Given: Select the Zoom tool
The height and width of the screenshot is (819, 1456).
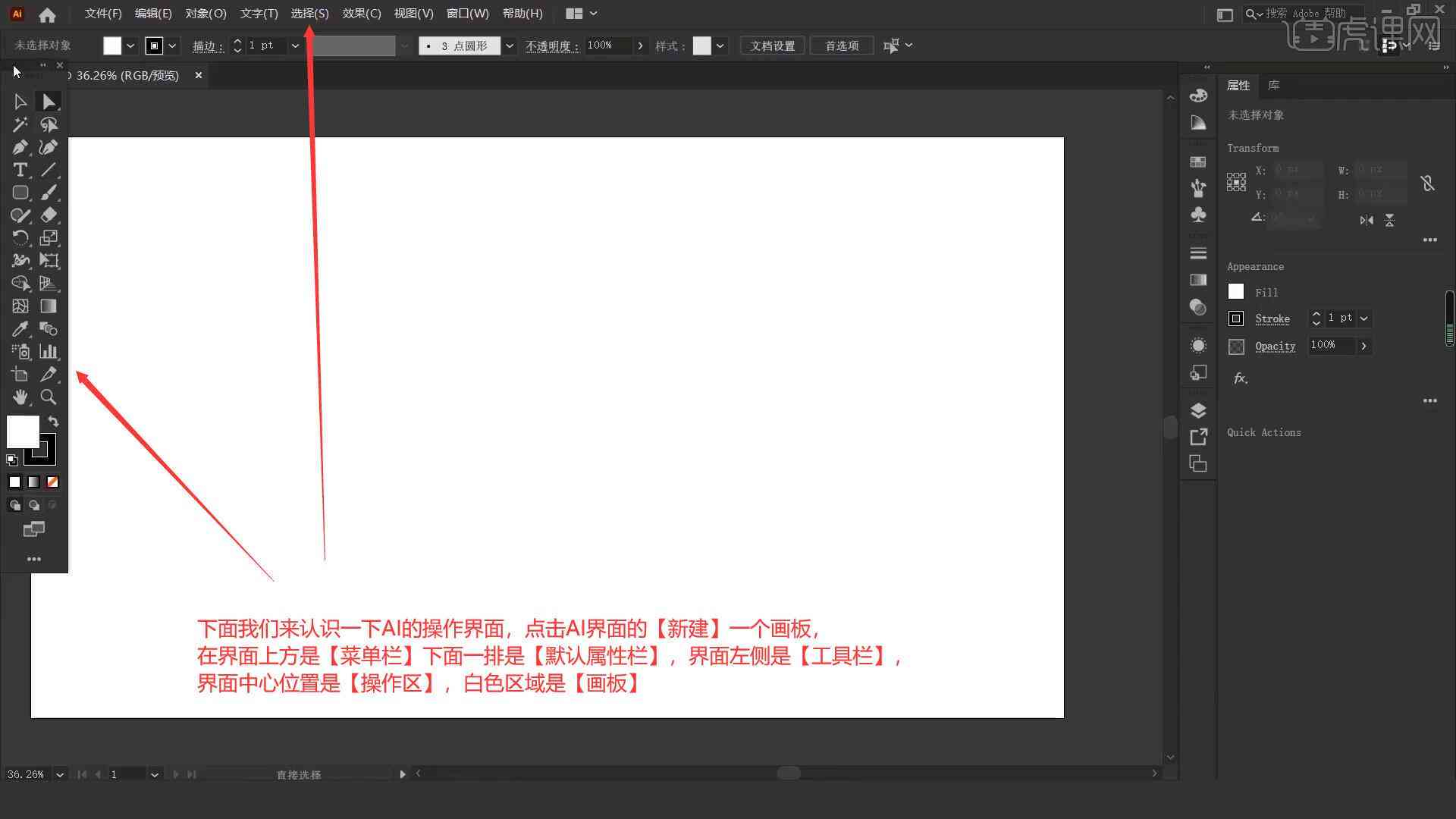Looking at the screenshot, I should [48, 397].
